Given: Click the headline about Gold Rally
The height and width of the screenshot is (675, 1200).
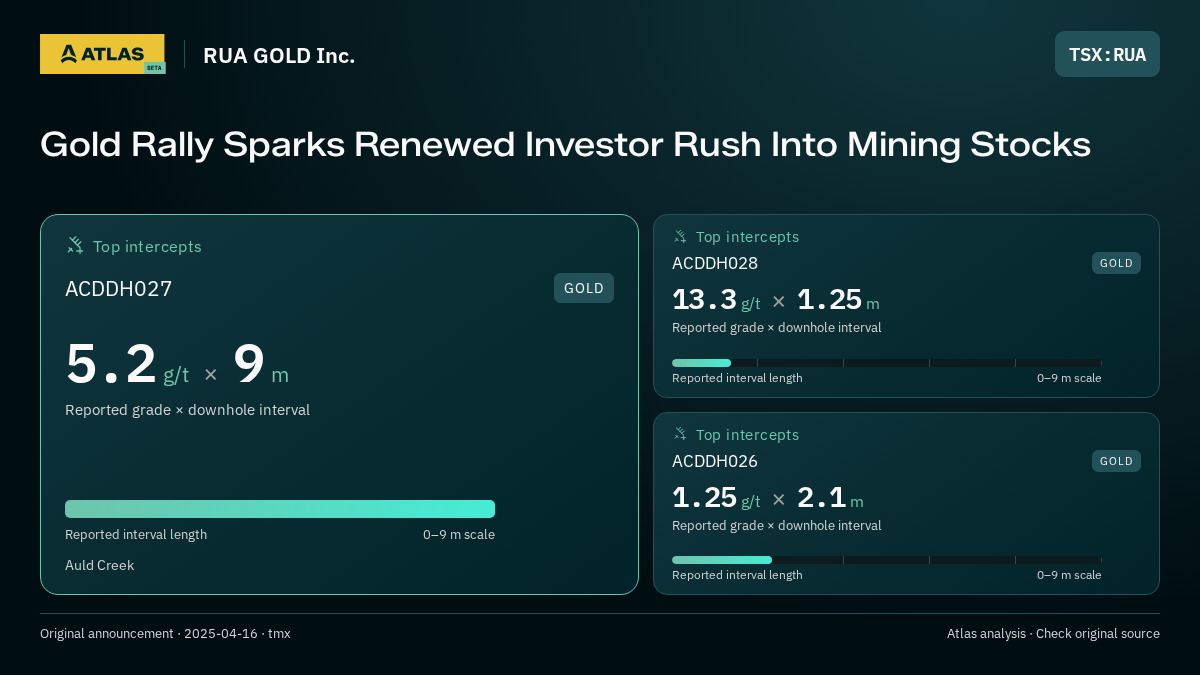Looking at the screenshot, I should 565,145.
